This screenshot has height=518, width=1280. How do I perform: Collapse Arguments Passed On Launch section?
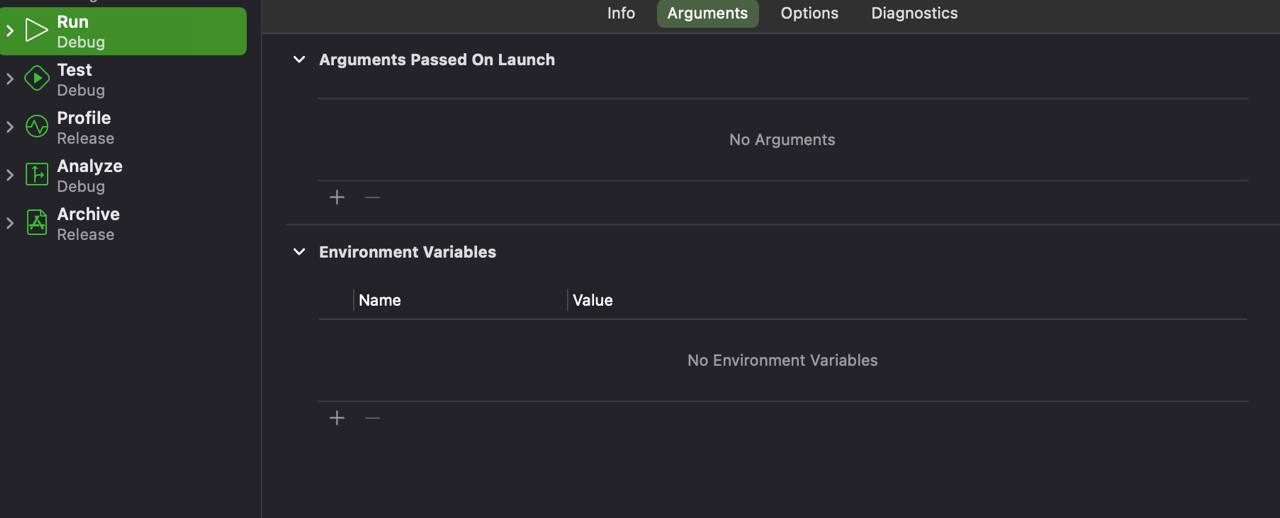[298, 60]
